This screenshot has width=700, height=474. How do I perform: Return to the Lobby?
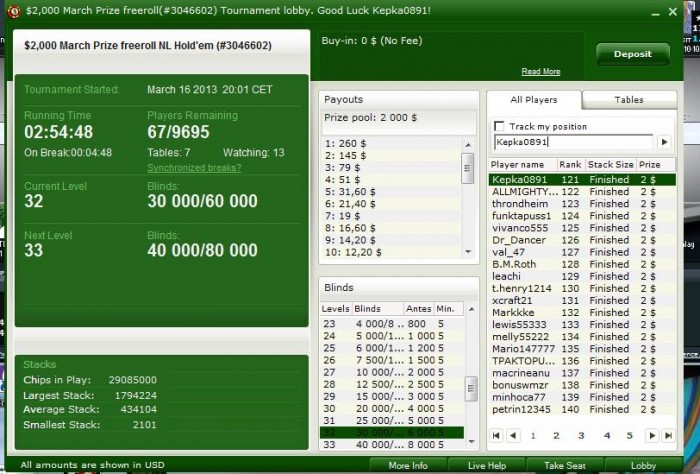[643, 466]
